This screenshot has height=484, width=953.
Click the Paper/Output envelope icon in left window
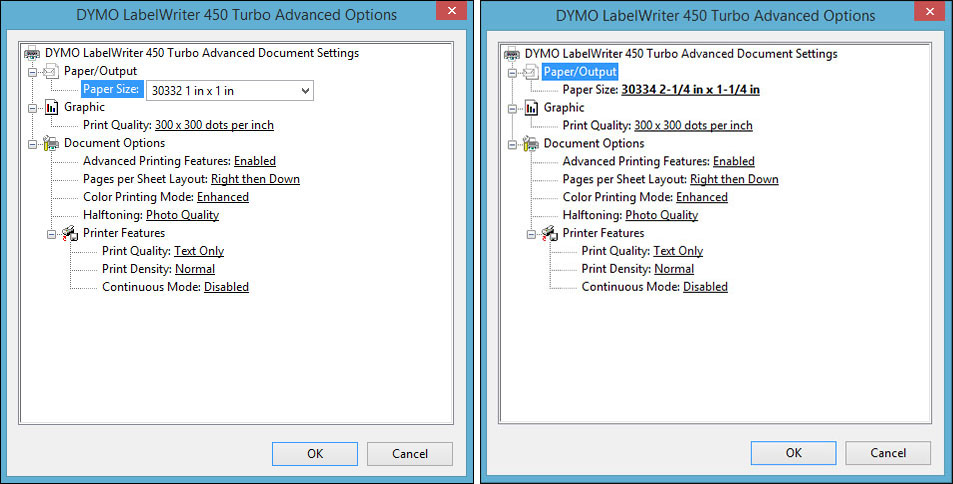click(x=52, y=71)
